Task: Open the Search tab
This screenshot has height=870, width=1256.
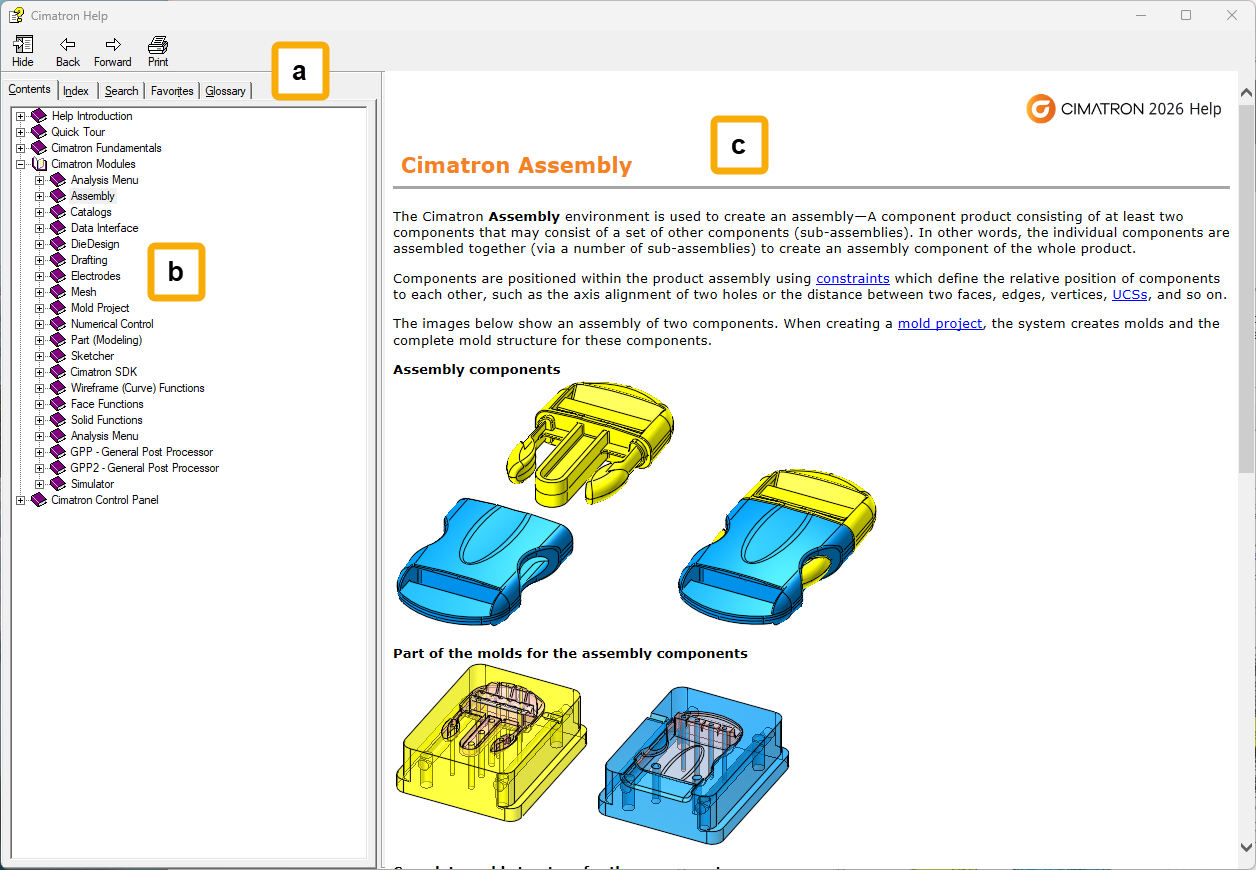Action: (121, 91)
